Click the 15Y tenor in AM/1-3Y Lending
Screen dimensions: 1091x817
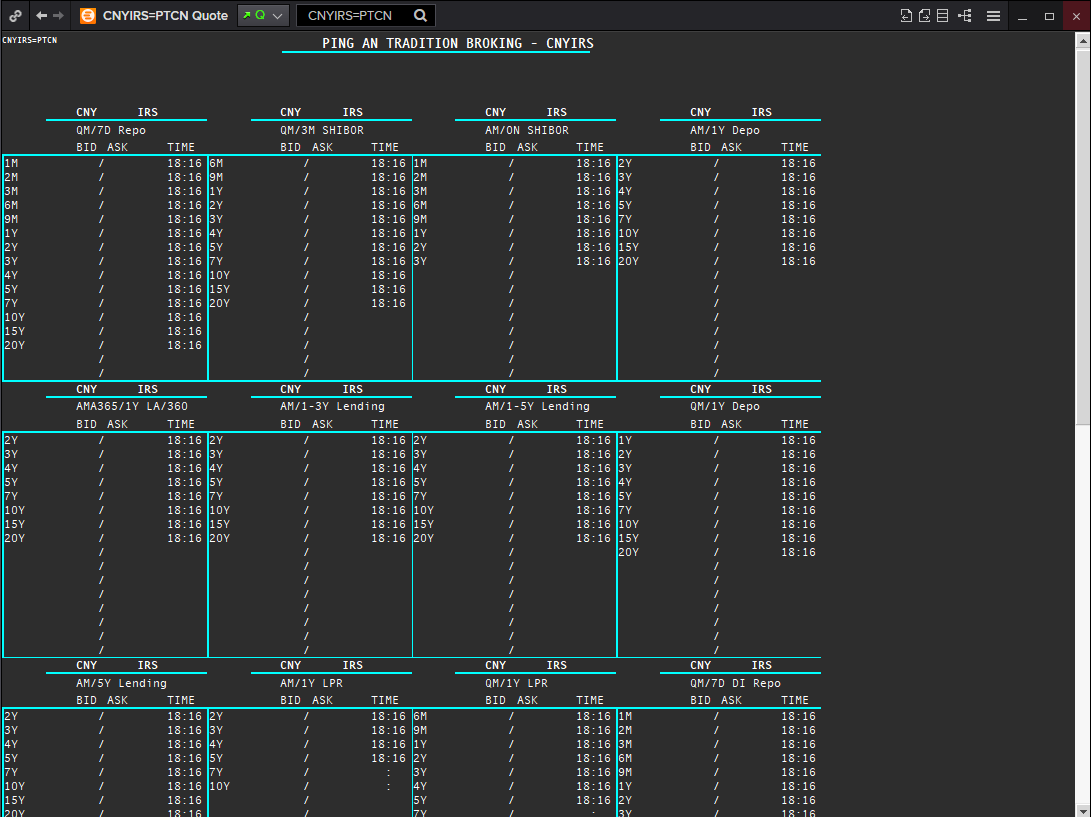[x=220, y=524]
